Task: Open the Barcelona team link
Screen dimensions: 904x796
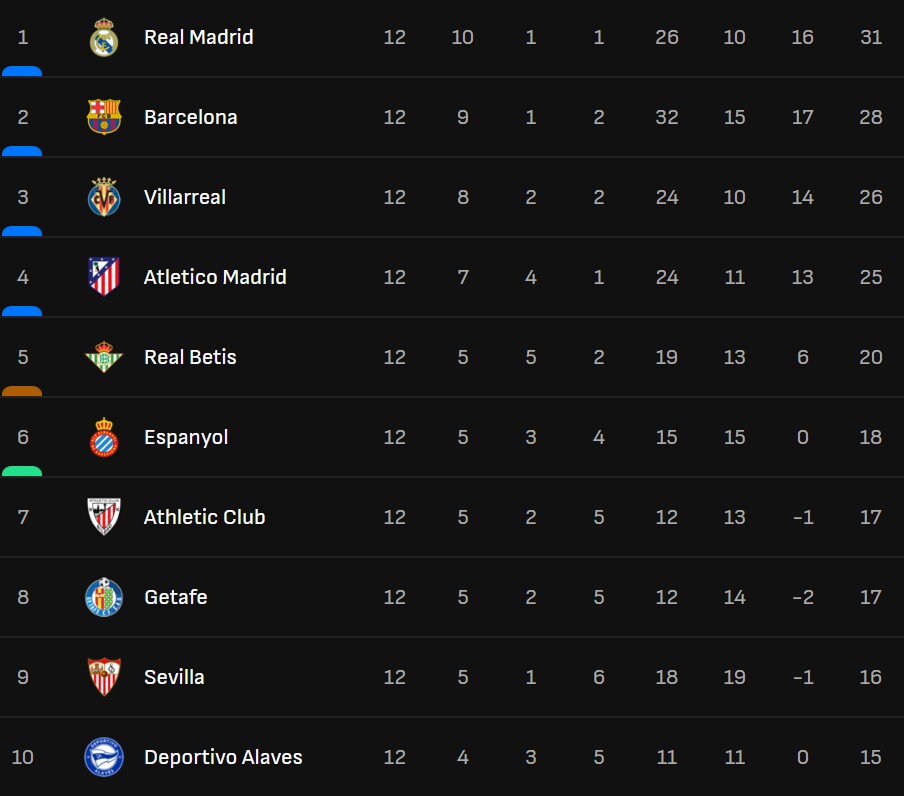Action: coord(190,117)
